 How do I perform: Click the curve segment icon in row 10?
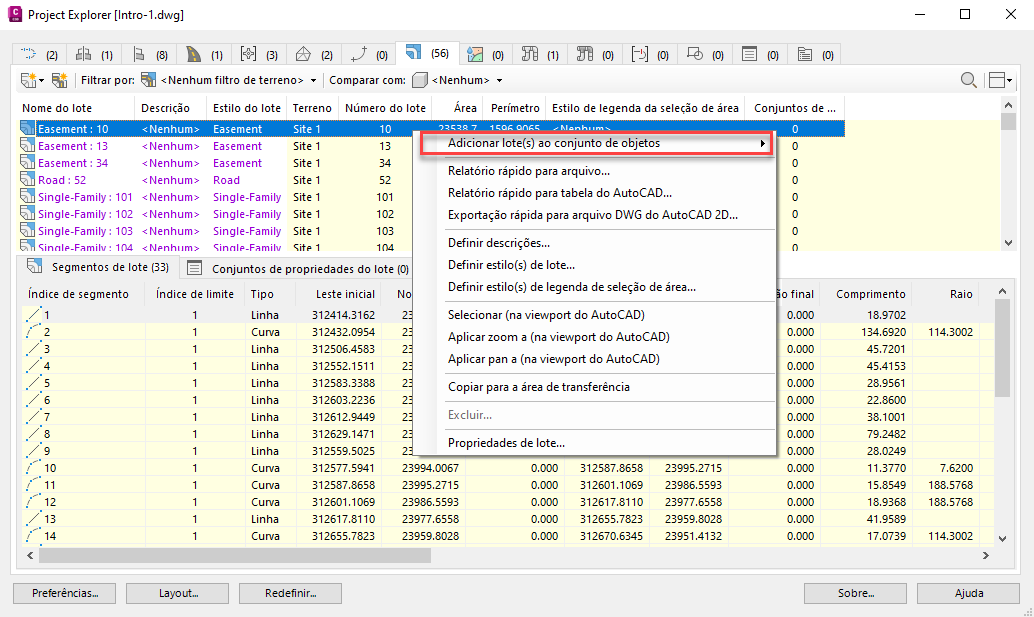click(34, 468)
